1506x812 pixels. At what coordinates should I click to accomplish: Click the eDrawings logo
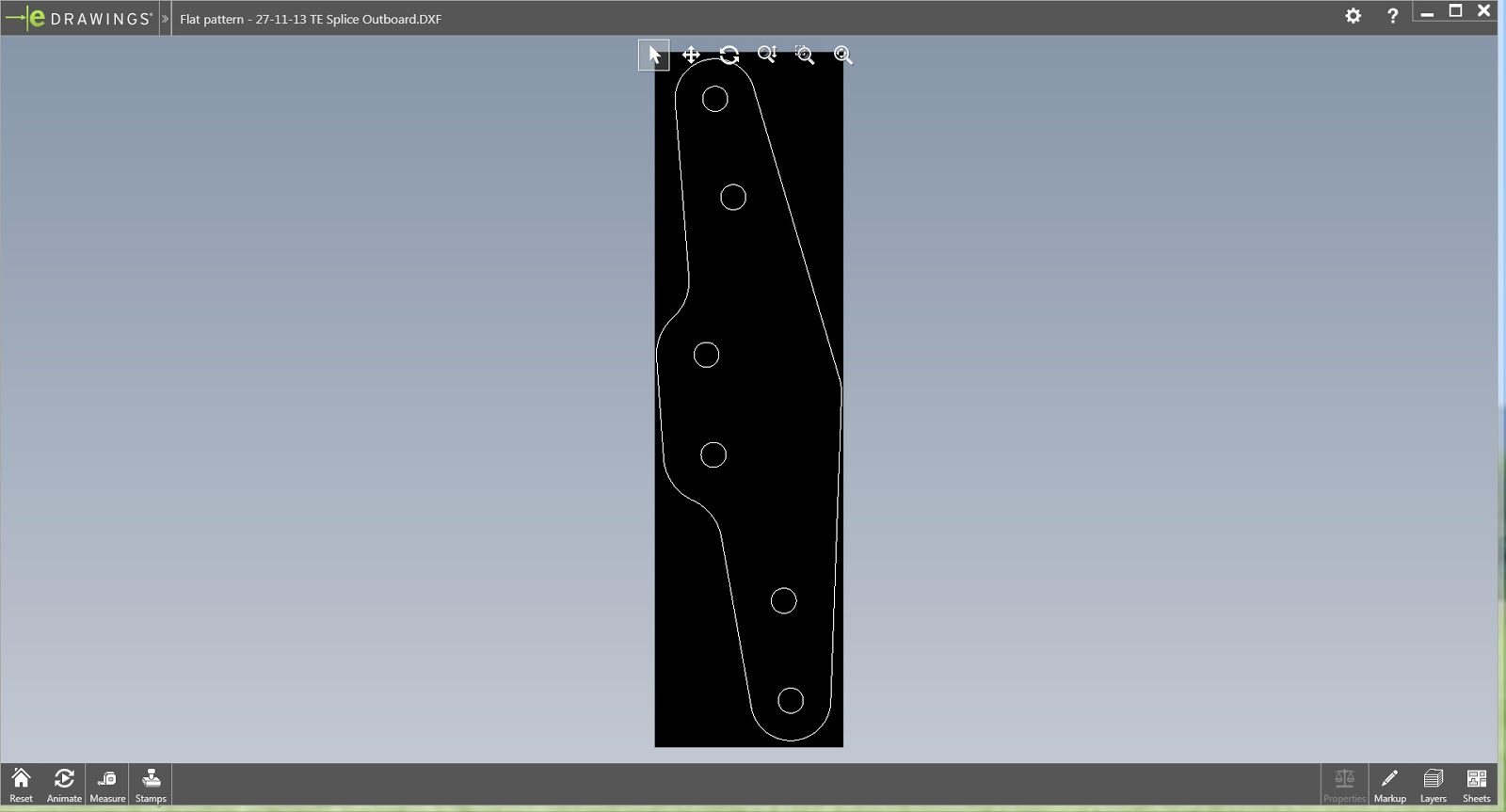pos(79,18)
